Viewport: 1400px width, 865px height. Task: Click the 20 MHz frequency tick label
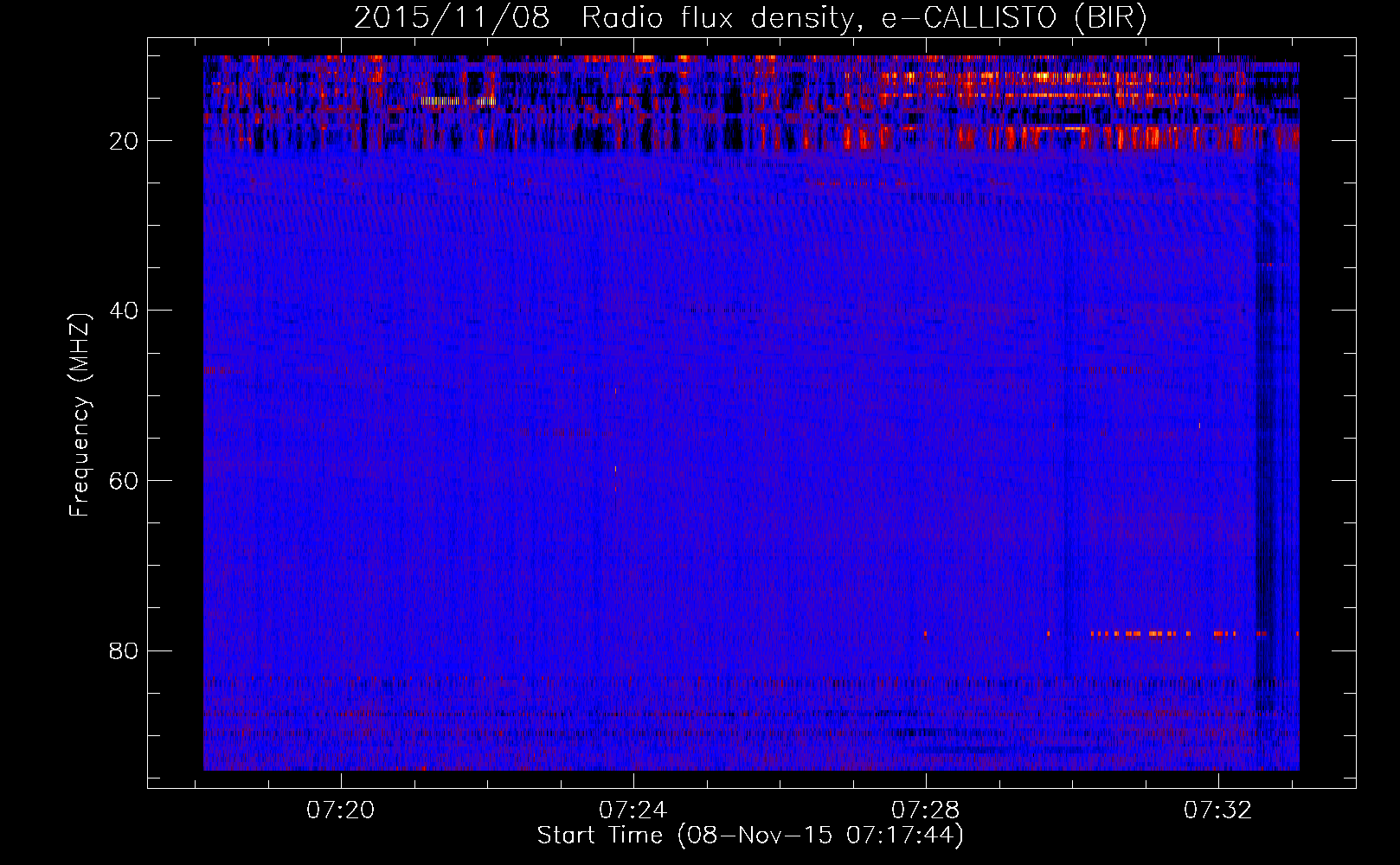[x=124, y=140]
